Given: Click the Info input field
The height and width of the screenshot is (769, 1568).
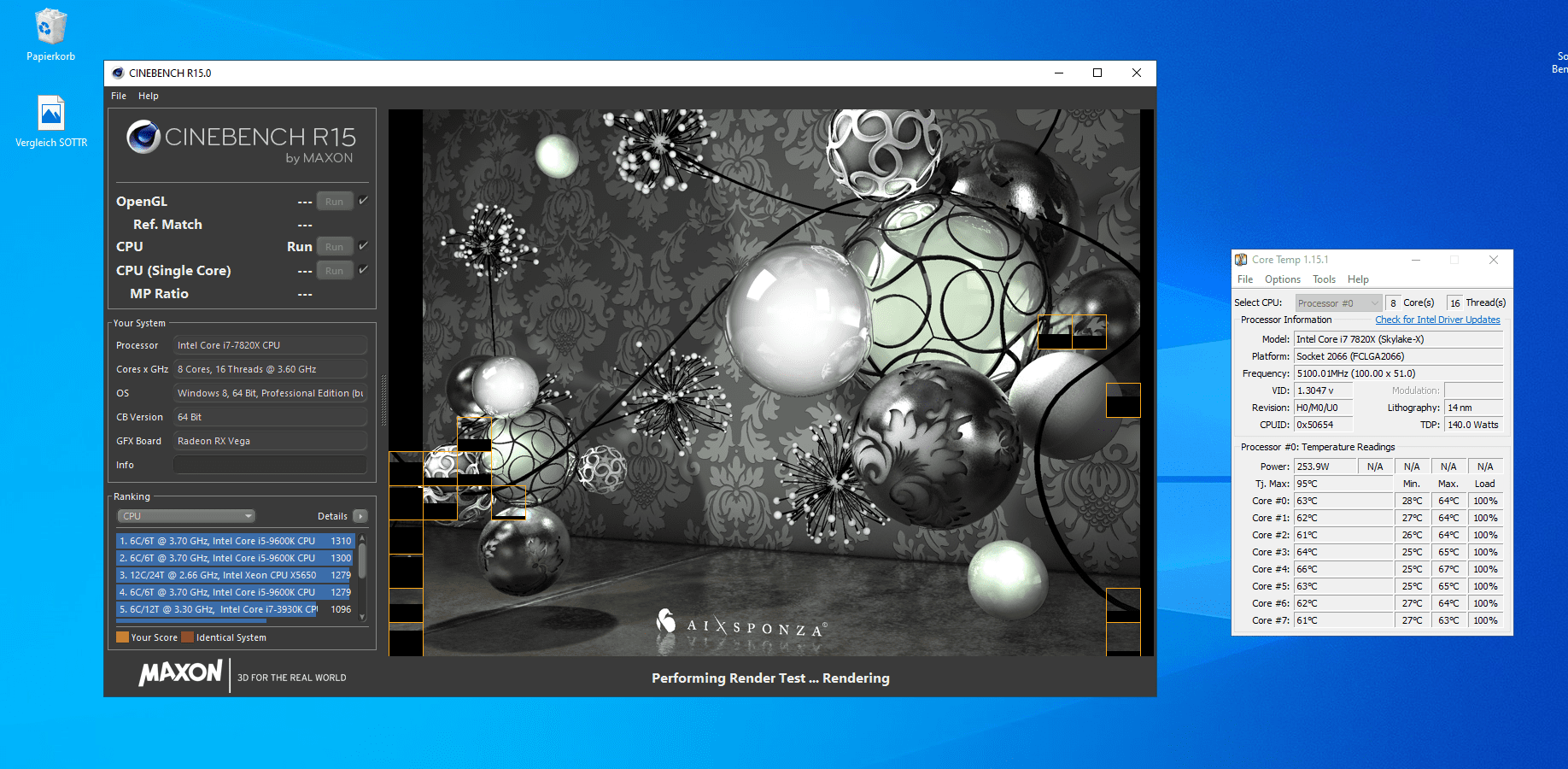Looking at the screenshot, I should [x=270, y=465].
